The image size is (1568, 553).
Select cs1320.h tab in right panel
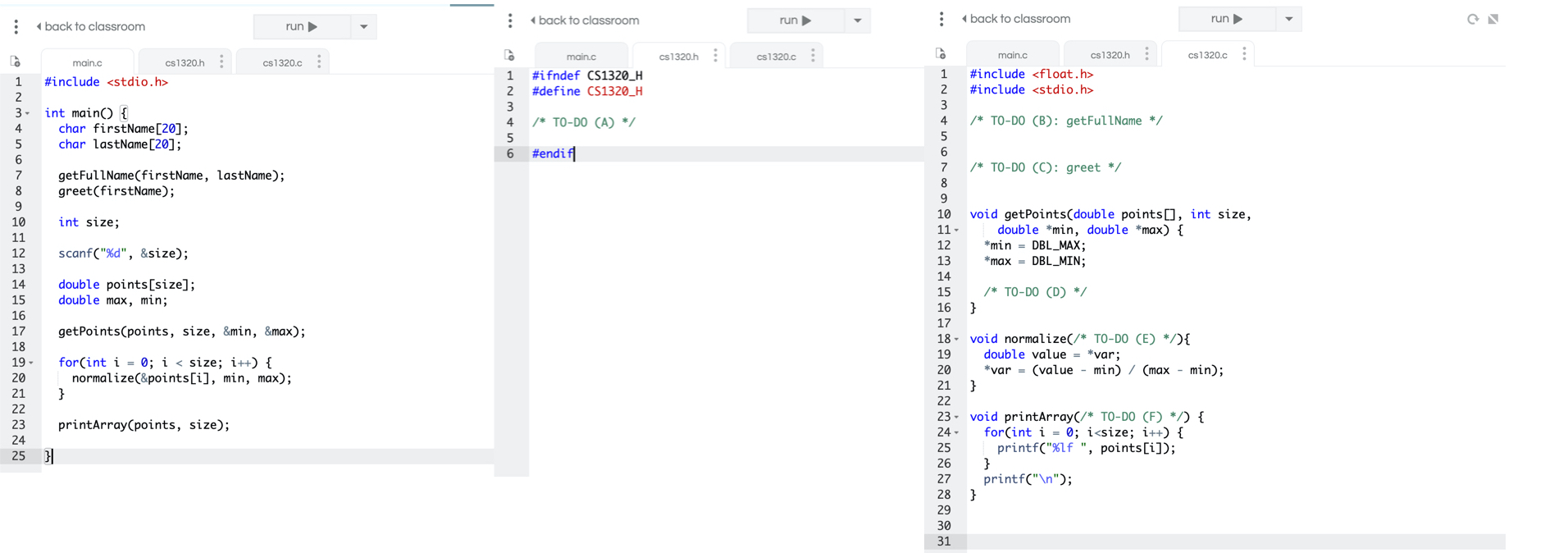tap(1110, 54)
